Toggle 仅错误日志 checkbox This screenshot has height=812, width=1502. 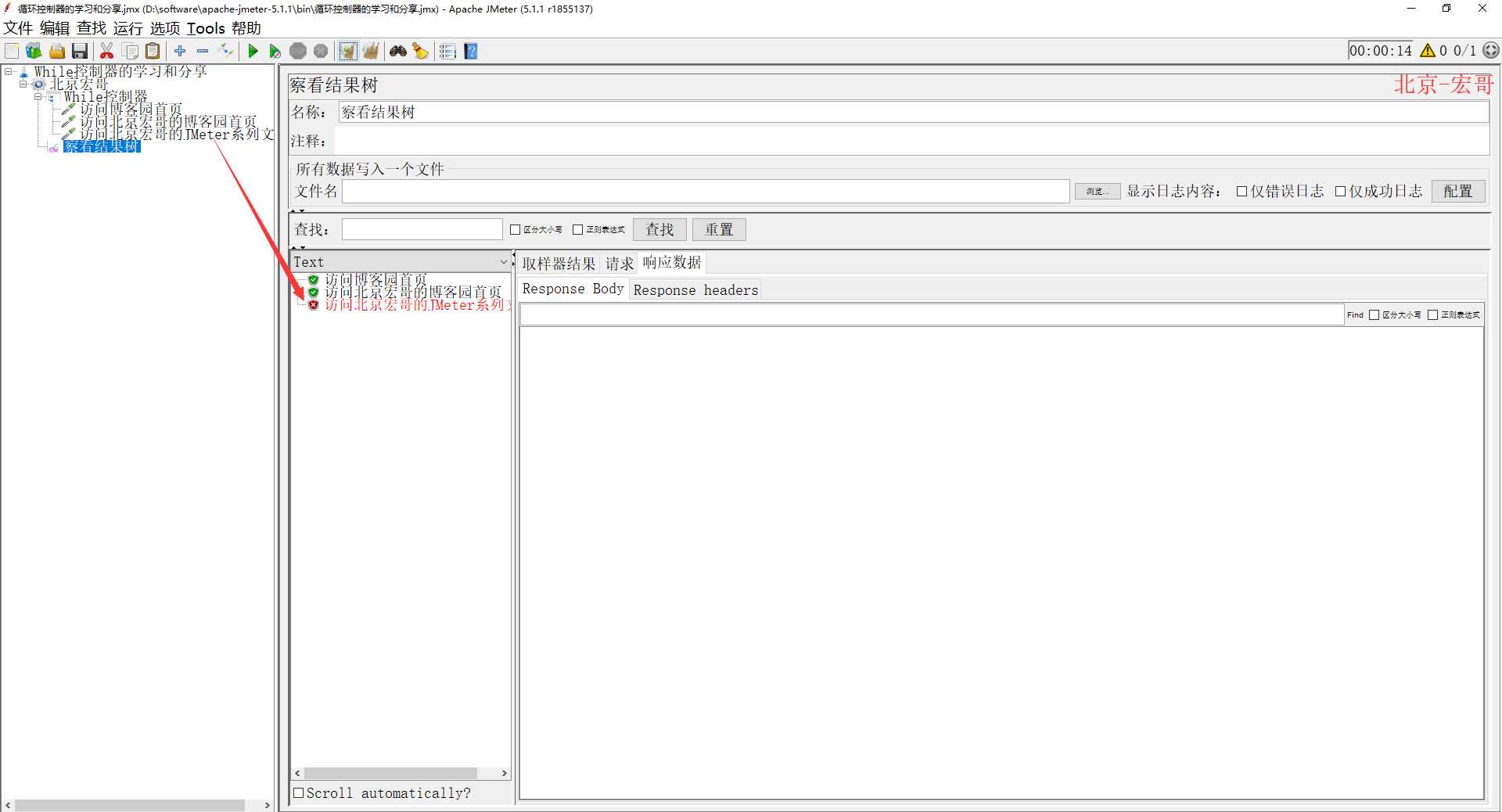point(1241,192)
